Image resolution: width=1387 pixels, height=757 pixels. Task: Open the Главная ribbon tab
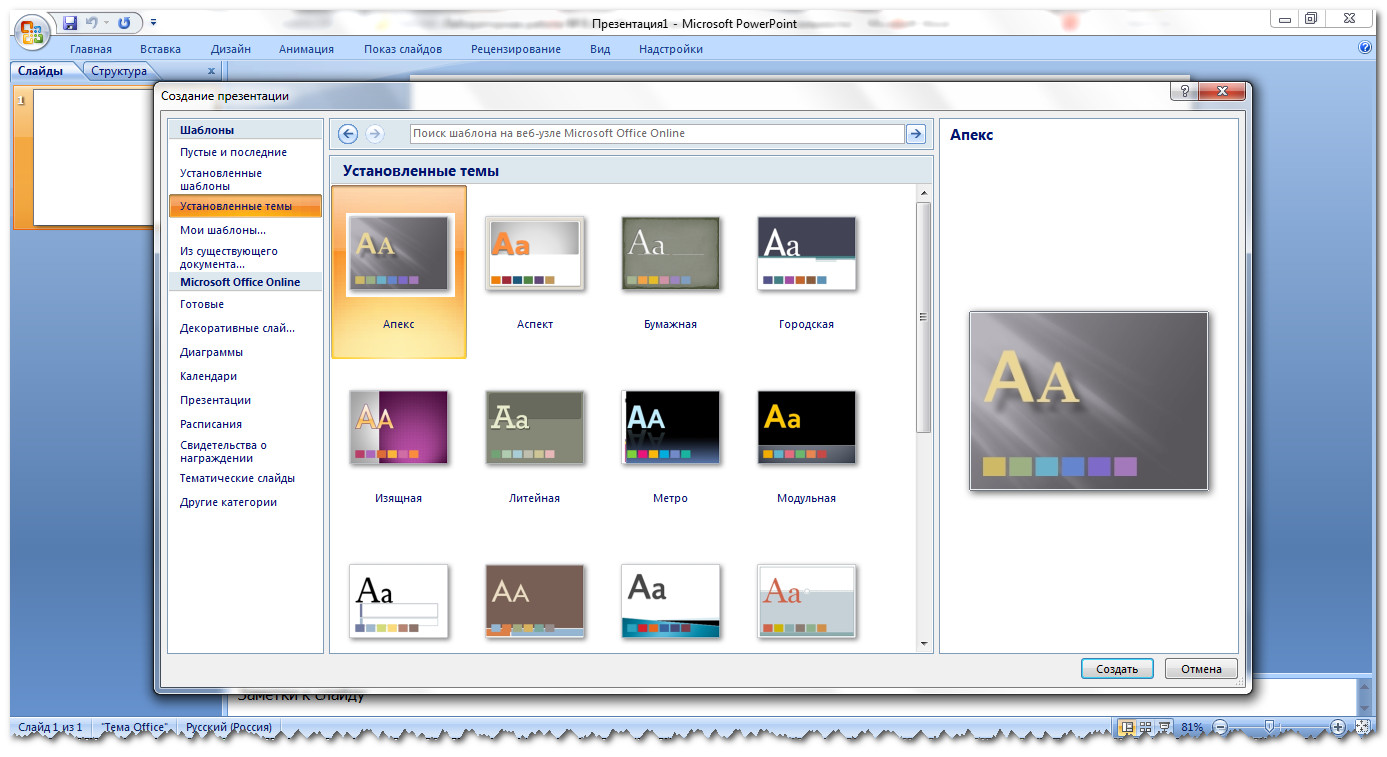[x=91, y=49]
